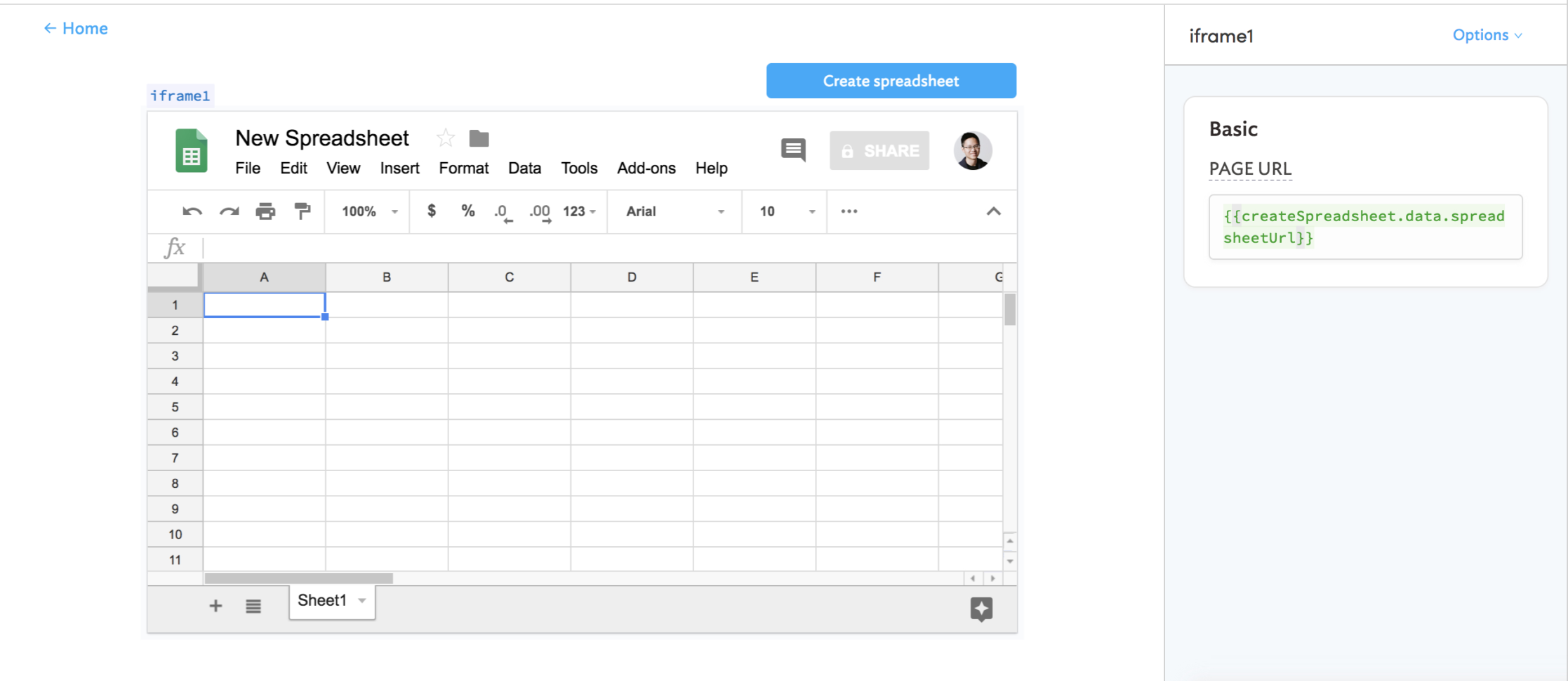Expand the Options dropdown for iframe1
This screenshot has width=1568, height=681.
click(x=1487, y=34)
